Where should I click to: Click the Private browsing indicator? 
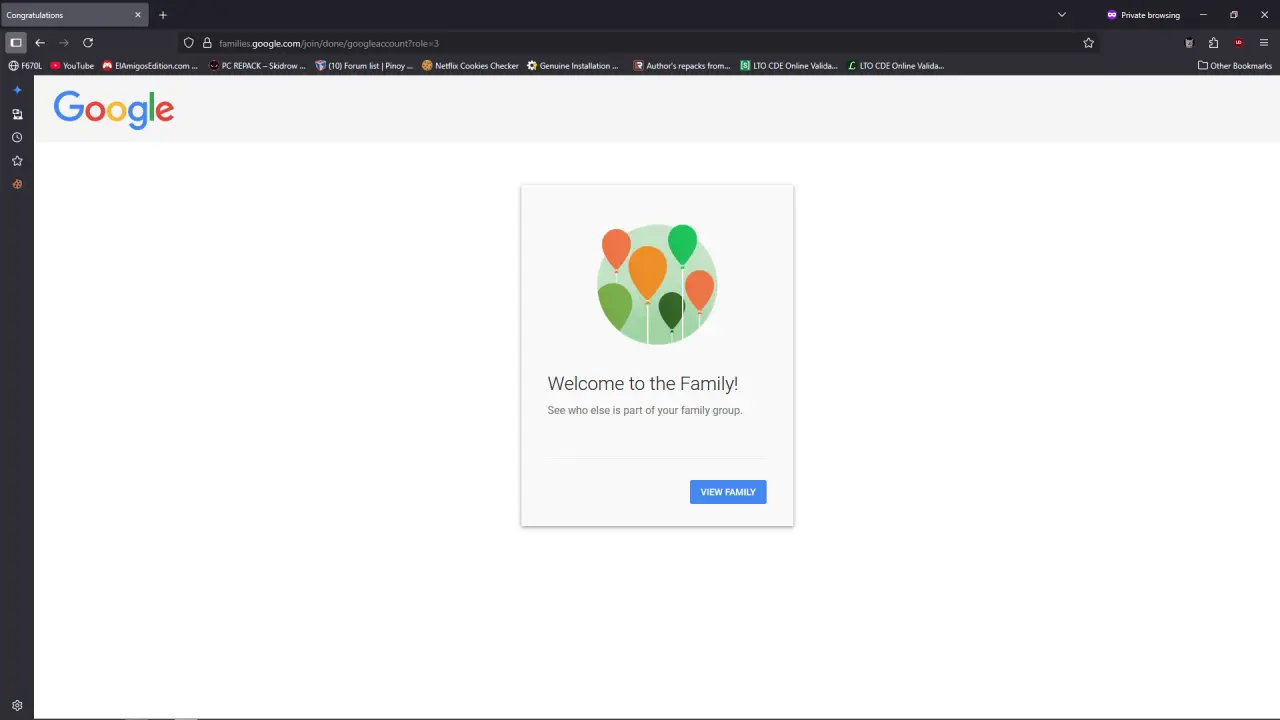[x=1143, y=15]
